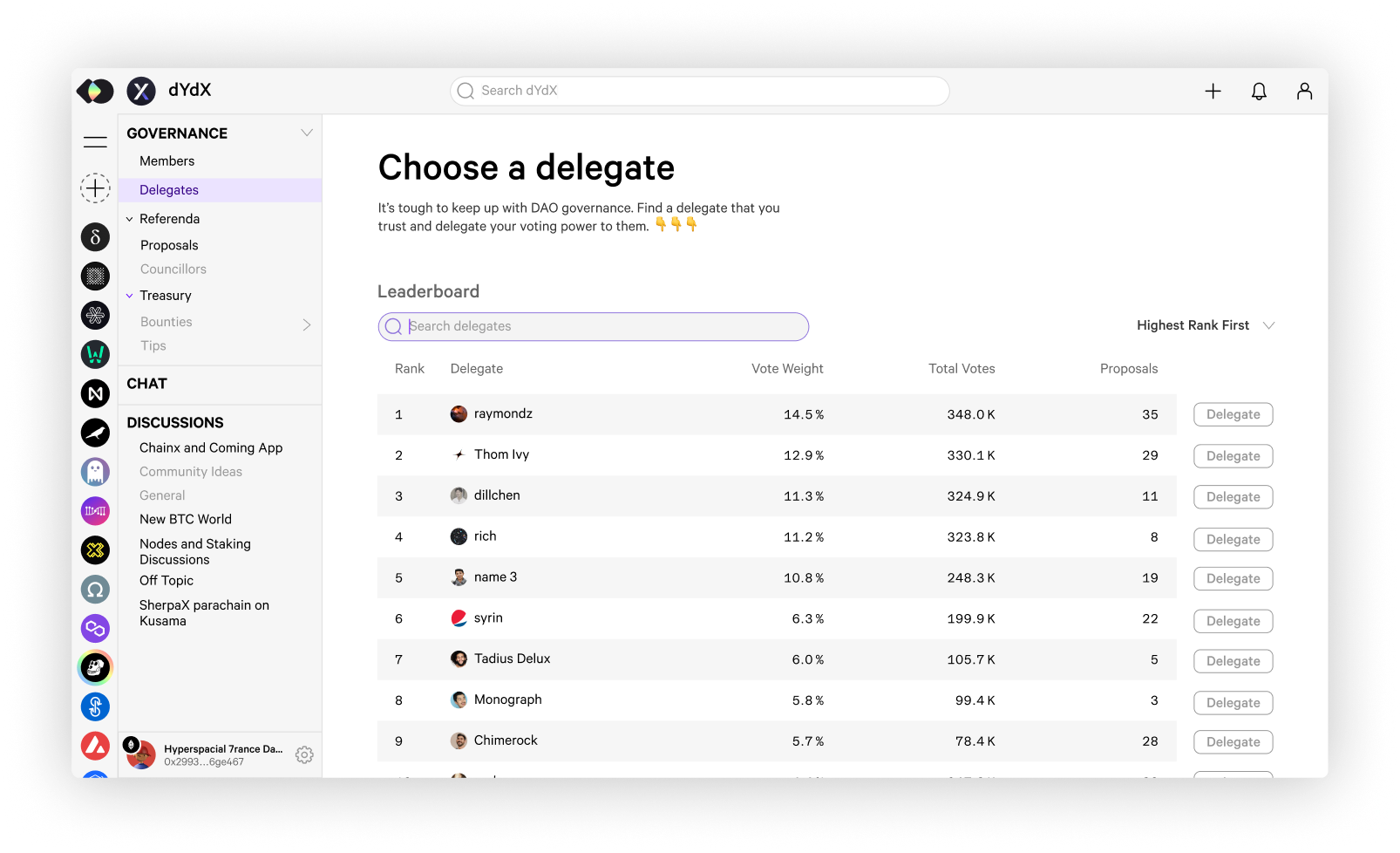Click the add community circle plus icon
The image size is (1400, 853).
(95, 188)
